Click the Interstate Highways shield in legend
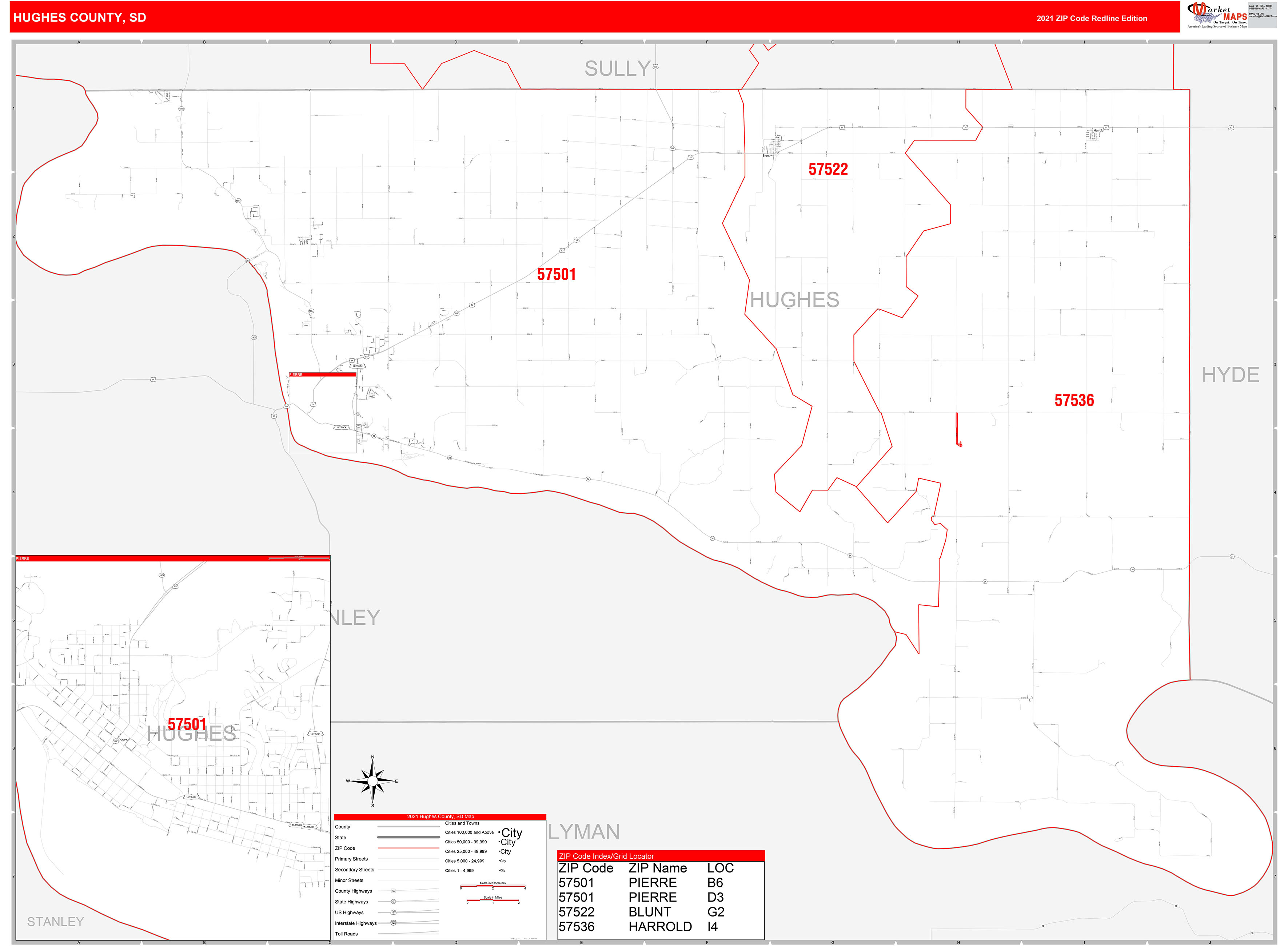Image resolution: width=1288 pixels, height=946 pixels. [393, 923]
